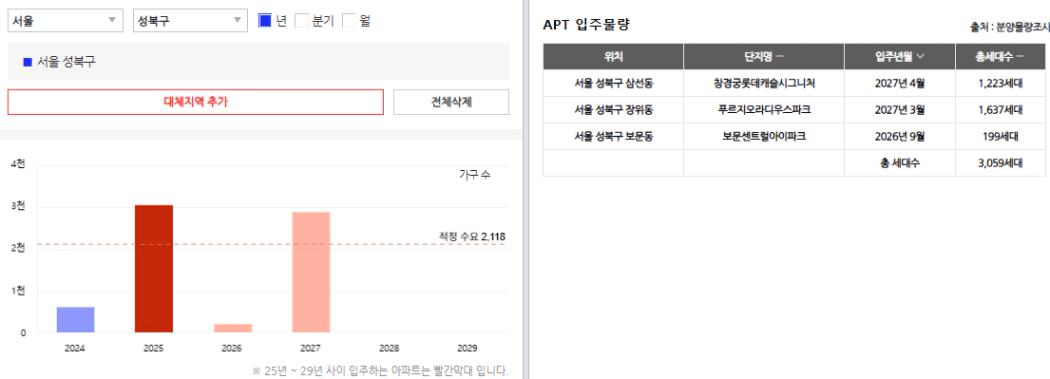Enable the 월 monthly checkbox

coord(349,21)
